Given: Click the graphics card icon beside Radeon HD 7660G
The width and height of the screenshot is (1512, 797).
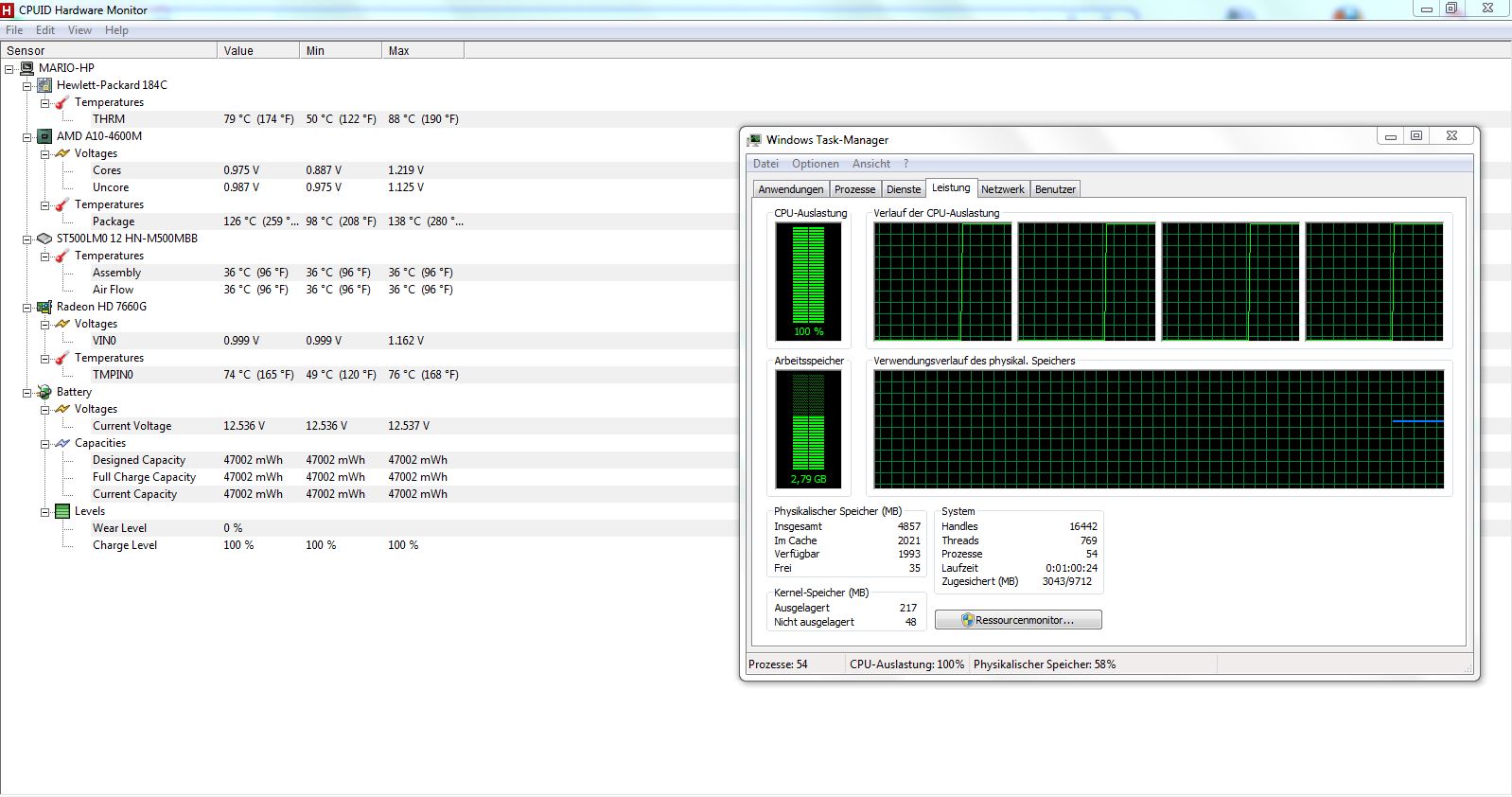Looking at the screenshot, I should [44, 307].
